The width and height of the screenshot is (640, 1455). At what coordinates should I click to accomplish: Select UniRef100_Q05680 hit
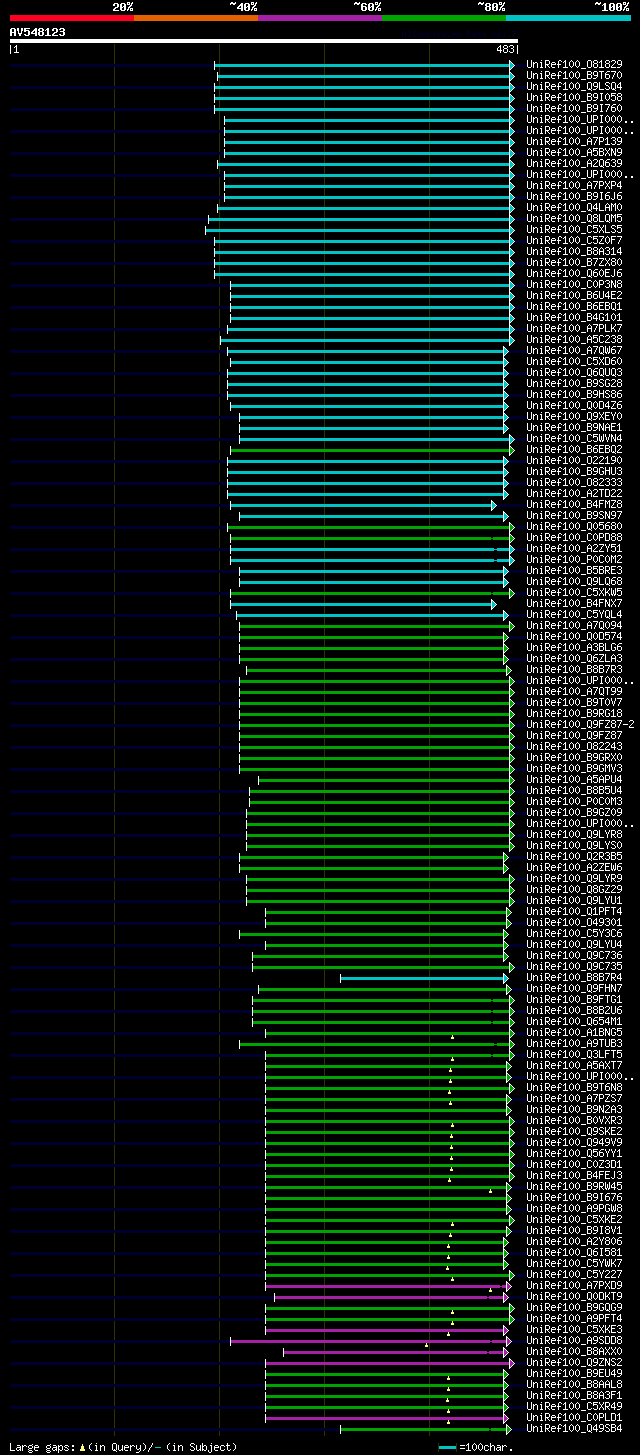(x=574, y=526)
